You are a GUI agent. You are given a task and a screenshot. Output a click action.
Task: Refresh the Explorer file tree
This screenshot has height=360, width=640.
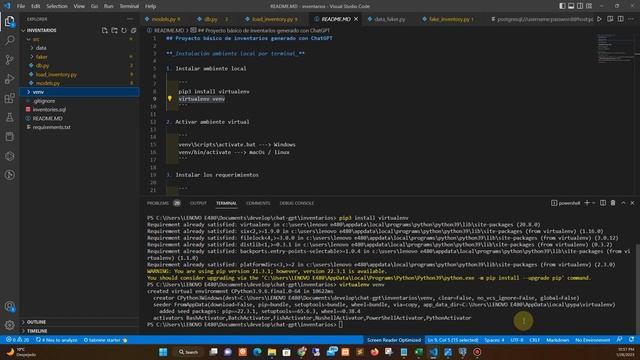coord(124,30)
